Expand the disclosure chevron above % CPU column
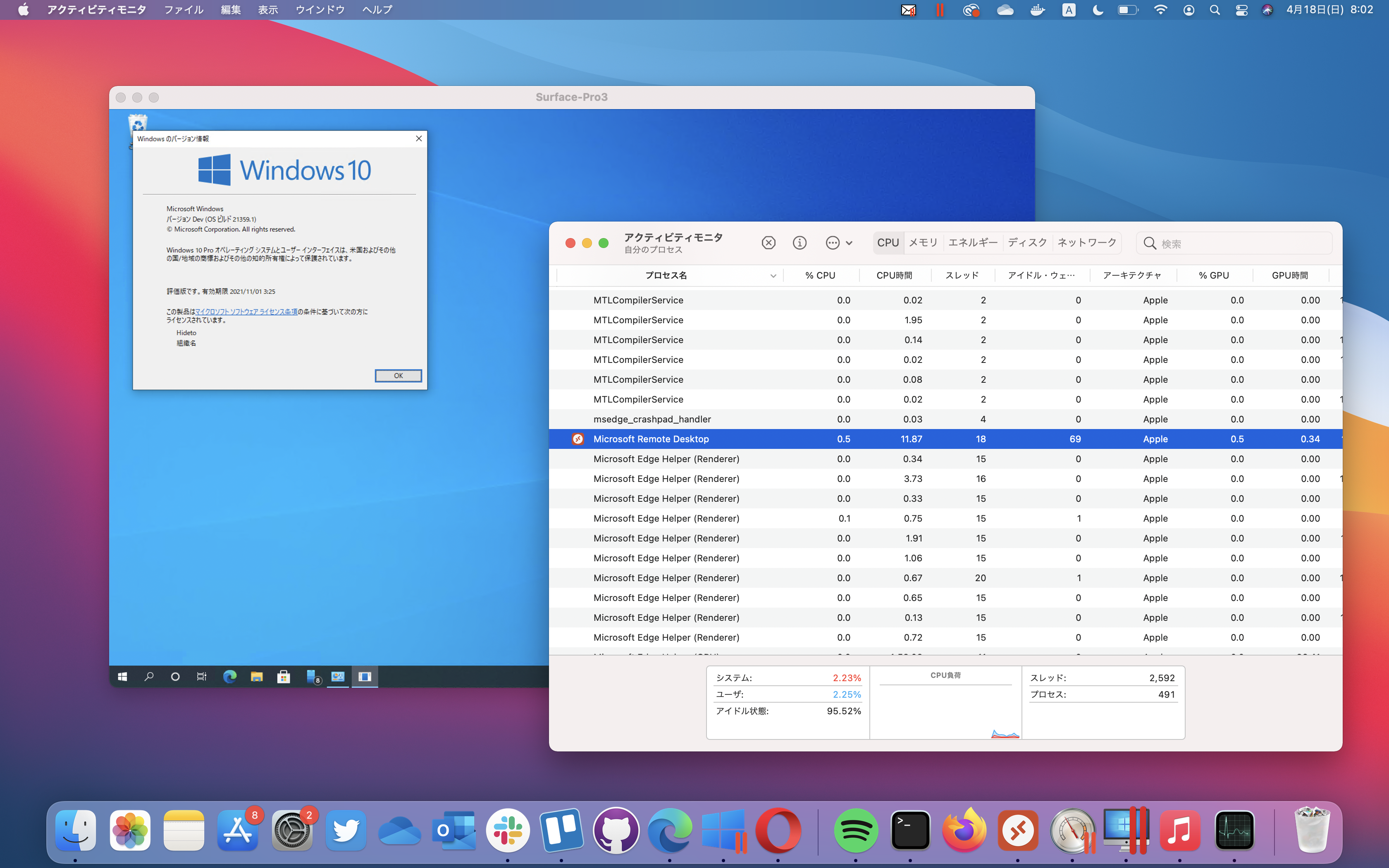 pos(850,242)
